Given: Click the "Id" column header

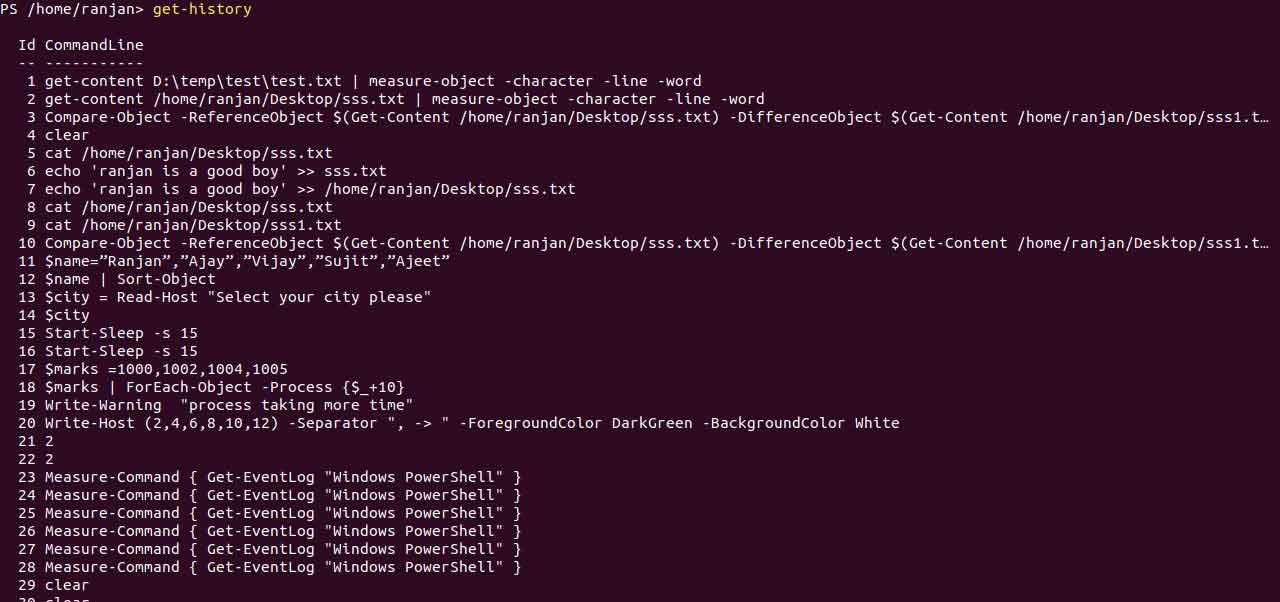Looking at the screenshot, I should coord(27,45).
